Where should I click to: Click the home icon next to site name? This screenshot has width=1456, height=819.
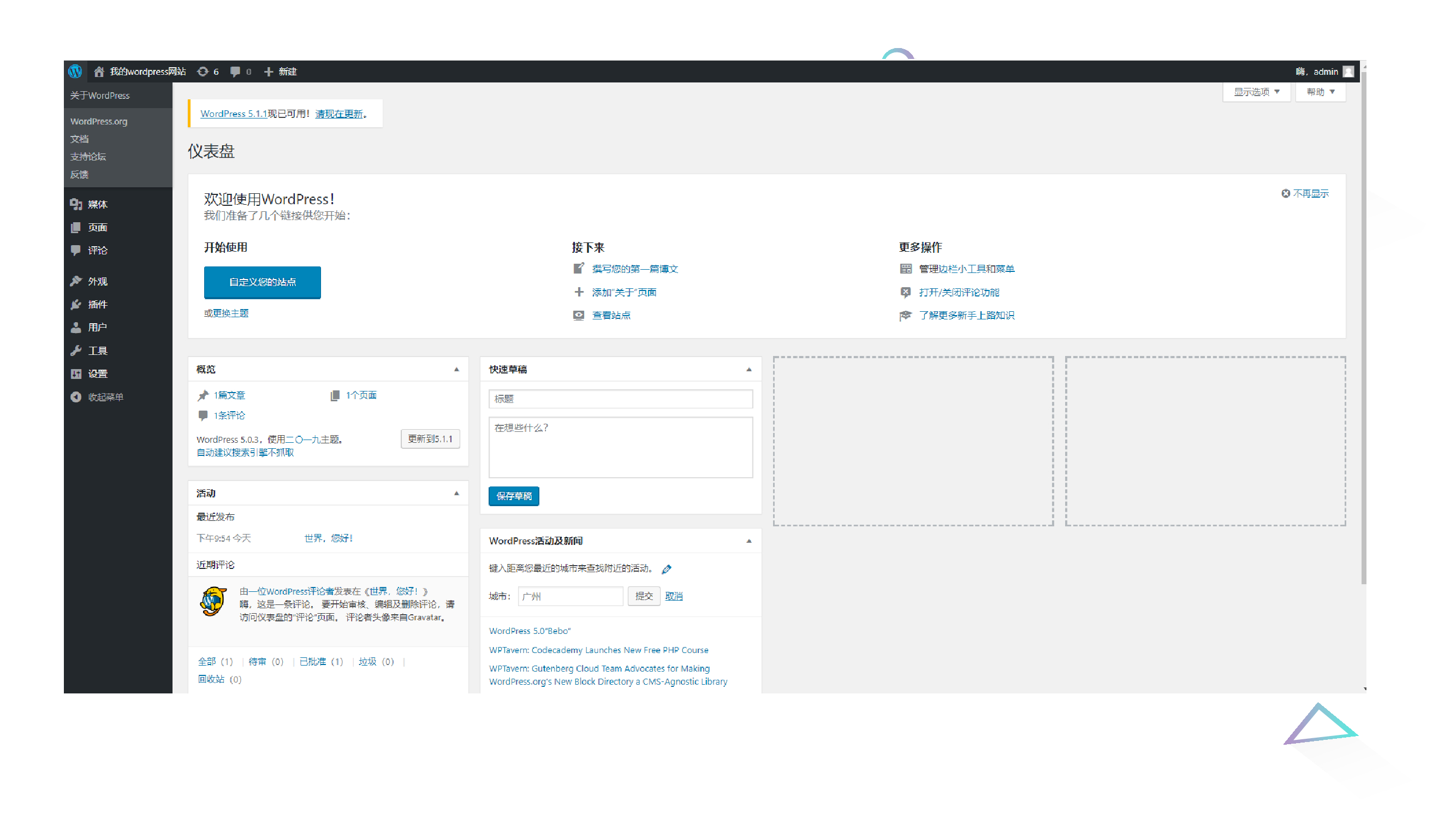point(99,71)
